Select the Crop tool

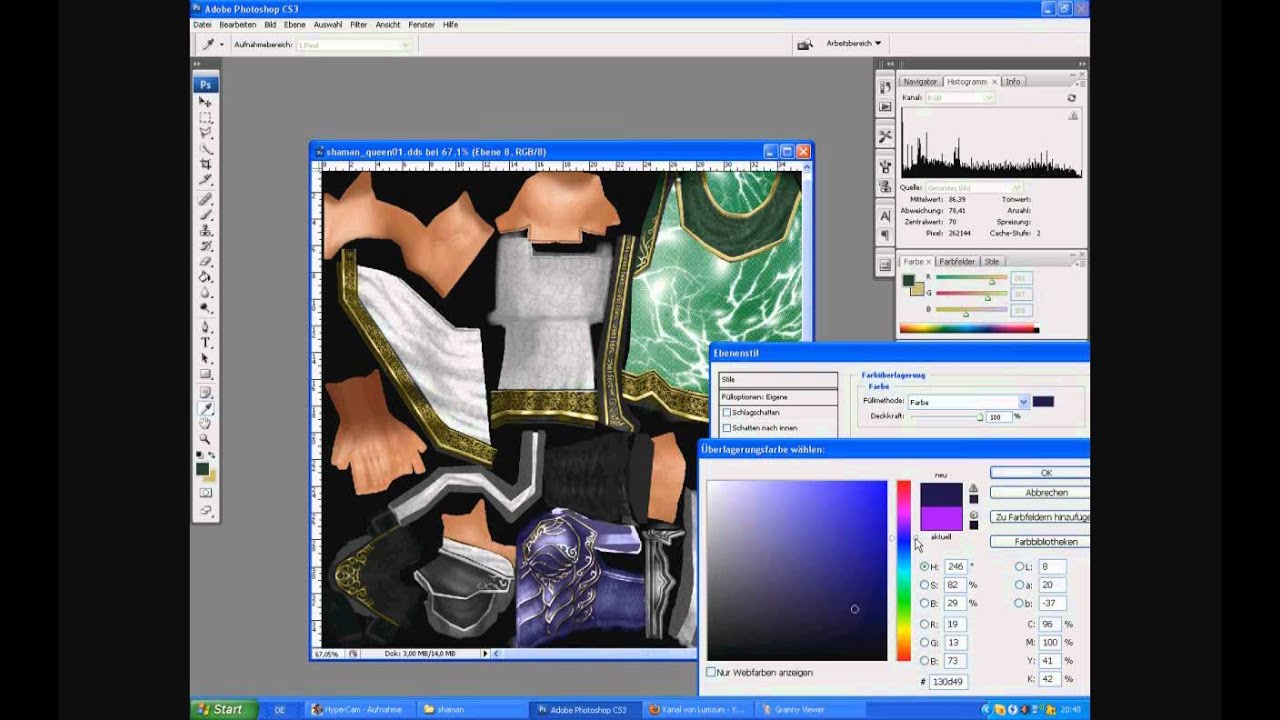click(206, 164)
